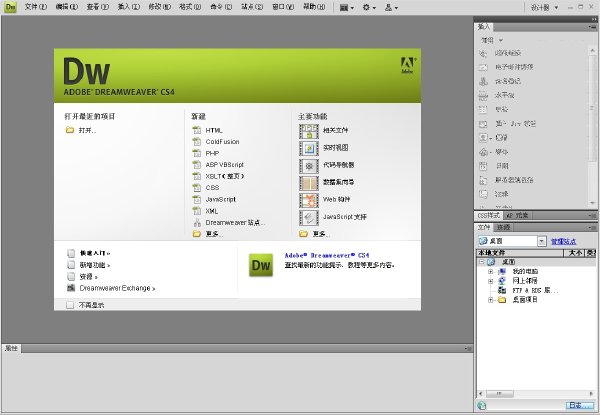The width and height of the screenshot is (600, 415).
Task: Open the Window (窗口) menu
Action: click(283, 7)
